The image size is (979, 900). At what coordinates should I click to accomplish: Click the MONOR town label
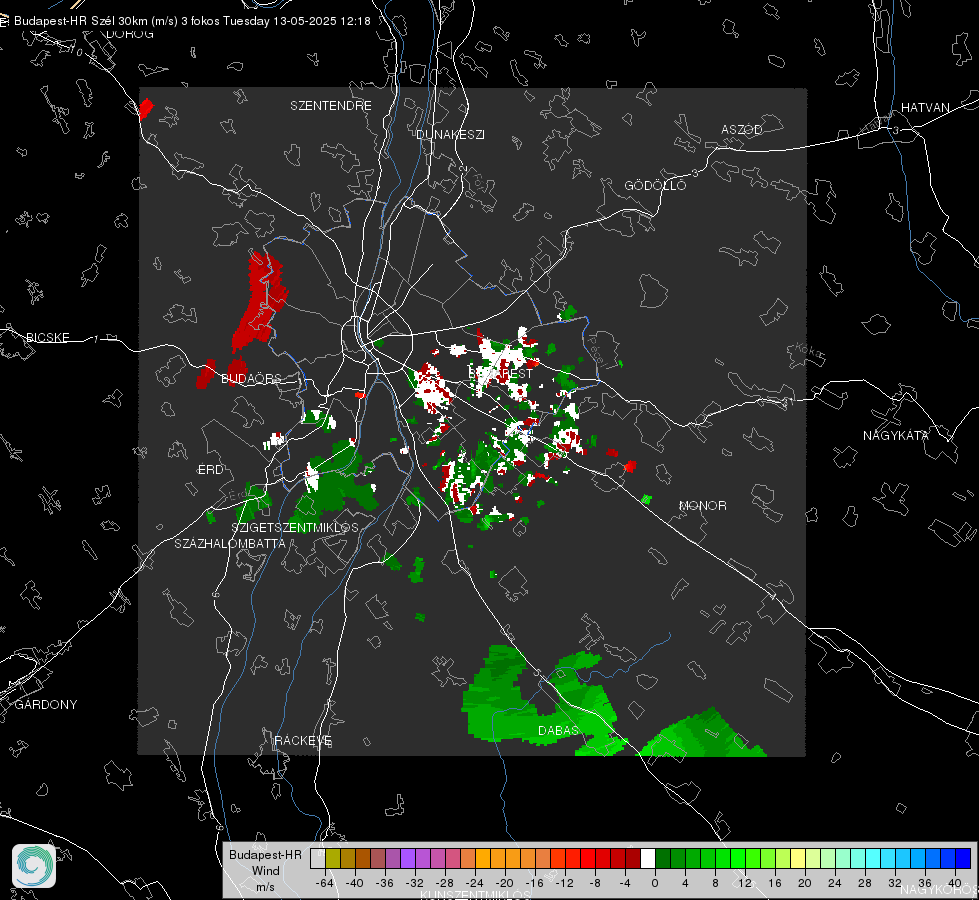coord(702,506)
